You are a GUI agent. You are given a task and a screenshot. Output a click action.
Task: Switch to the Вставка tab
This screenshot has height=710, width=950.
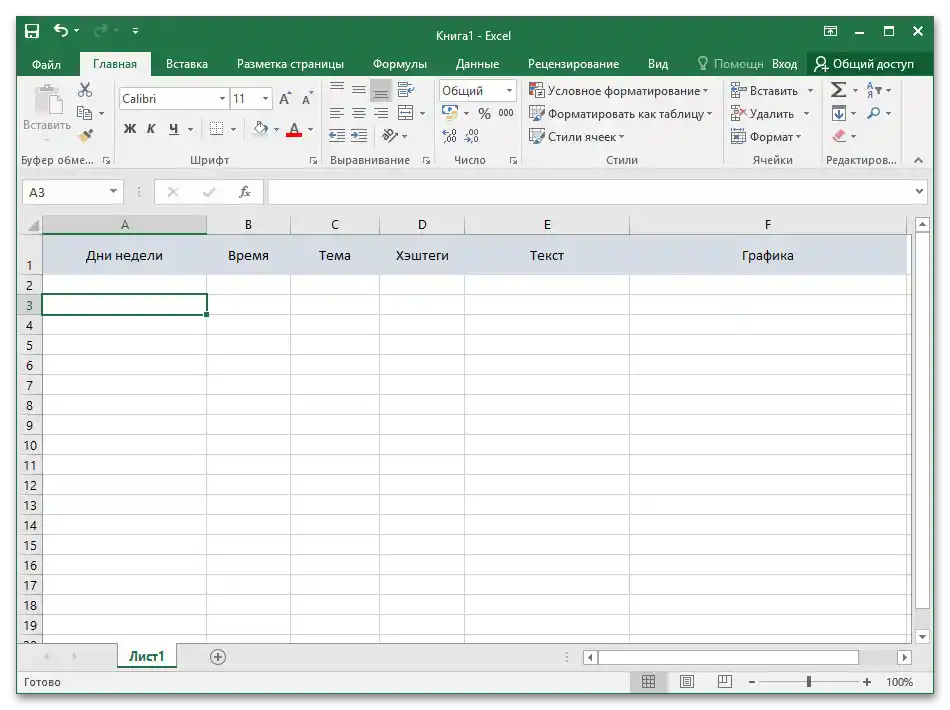pos(187,64)
